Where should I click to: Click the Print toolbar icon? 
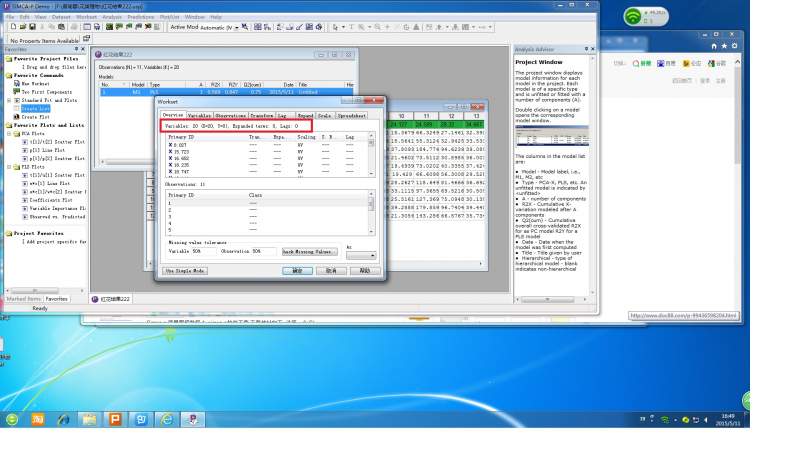(74, 27)
